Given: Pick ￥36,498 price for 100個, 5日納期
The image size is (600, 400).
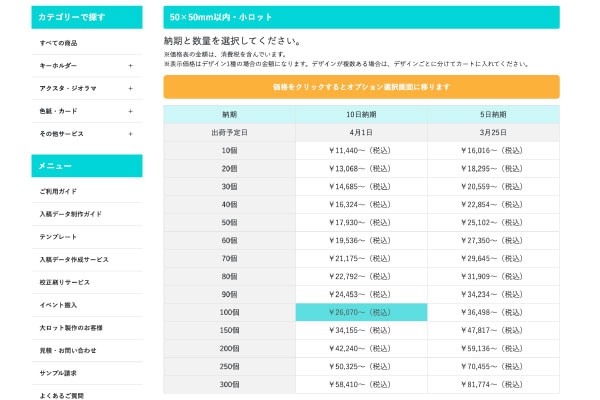Looking at the screenshot, I should (493, 313).
